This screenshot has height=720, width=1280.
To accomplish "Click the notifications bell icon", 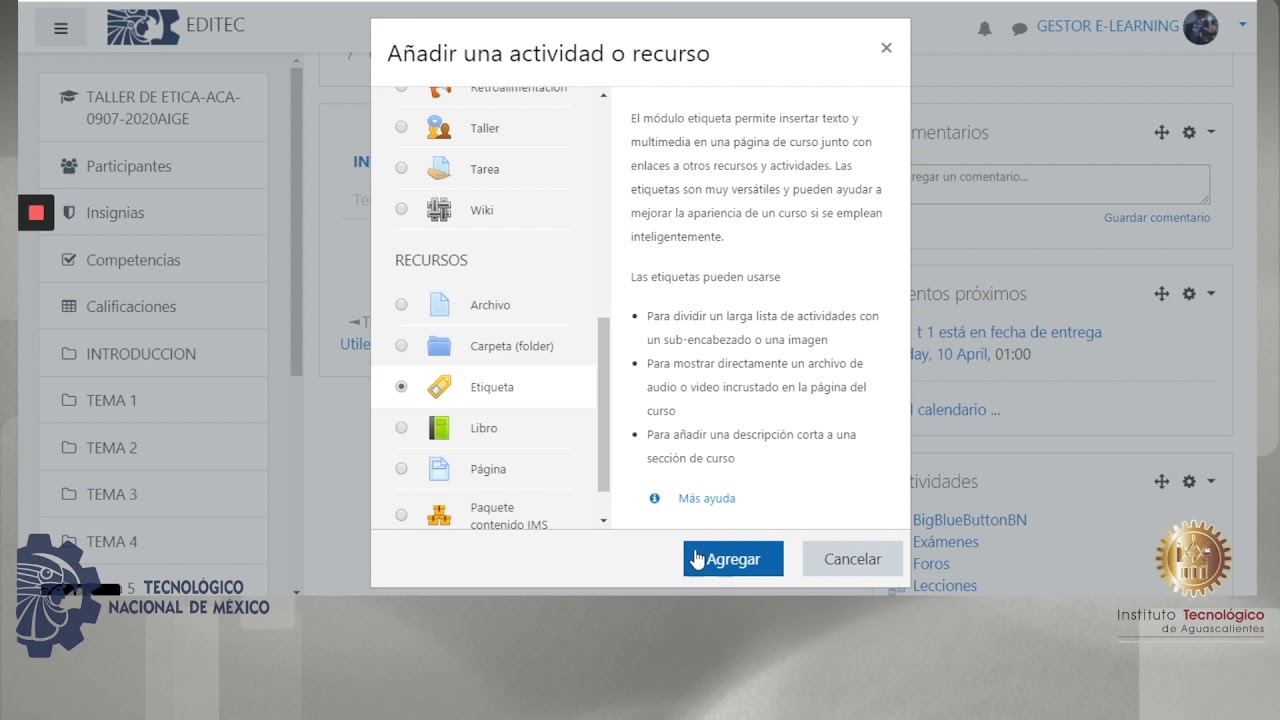I will 984,29.
